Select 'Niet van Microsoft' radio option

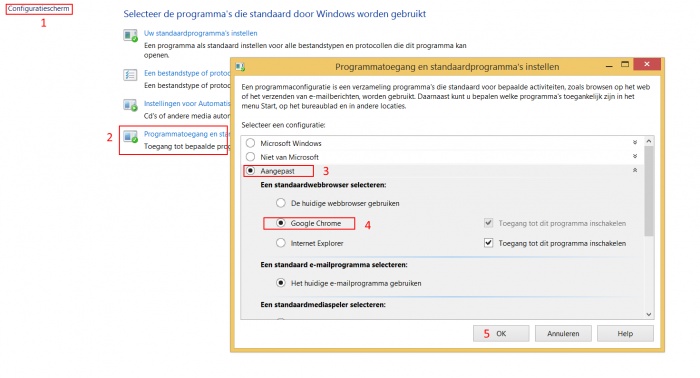250,157
